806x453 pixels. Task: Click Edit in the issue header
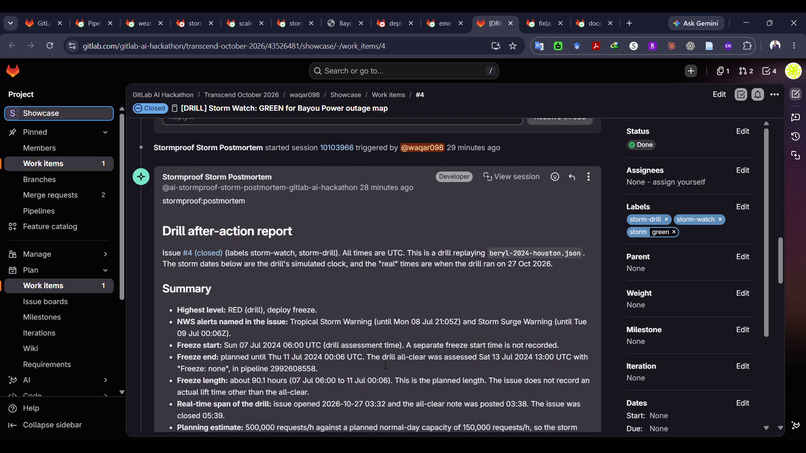(719, 95)
